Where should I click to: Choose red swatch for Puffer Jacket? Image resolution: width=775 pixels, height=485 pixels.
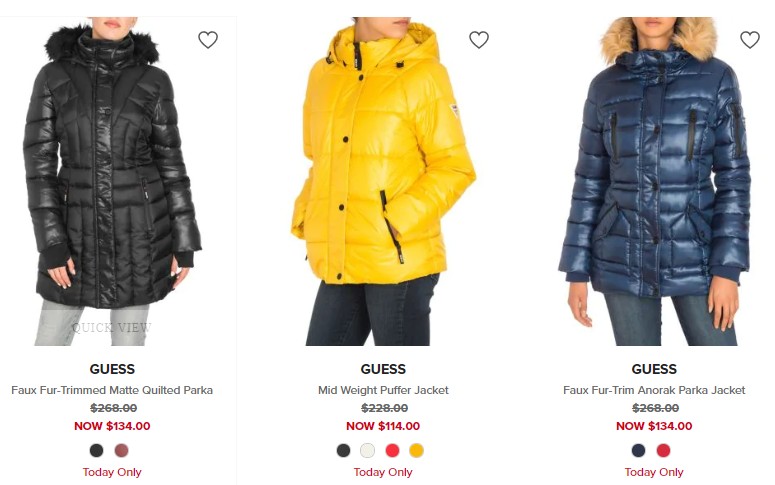(x=392, y=450)
